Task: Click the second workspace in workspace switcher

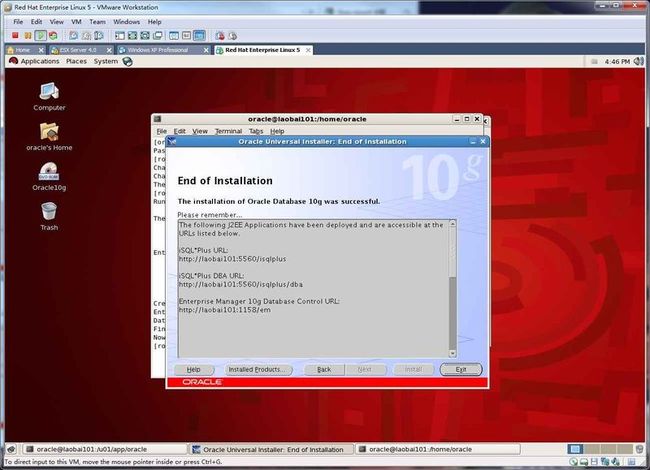Action: (x=592, y=449)
